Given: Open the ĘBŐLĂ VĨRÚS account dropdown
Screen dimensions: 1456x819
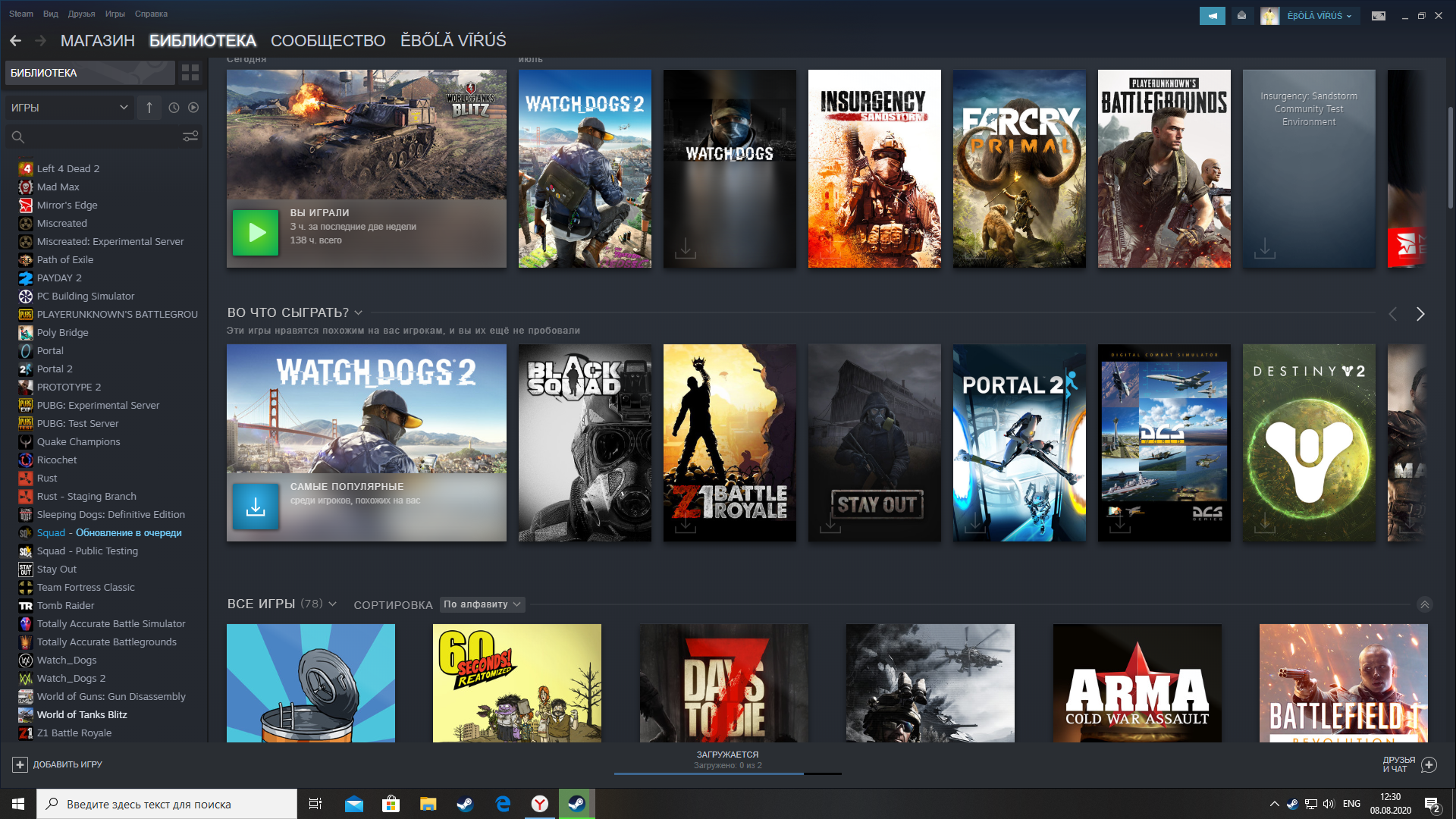Looking at the screenshot, I should pos(1319,15).
